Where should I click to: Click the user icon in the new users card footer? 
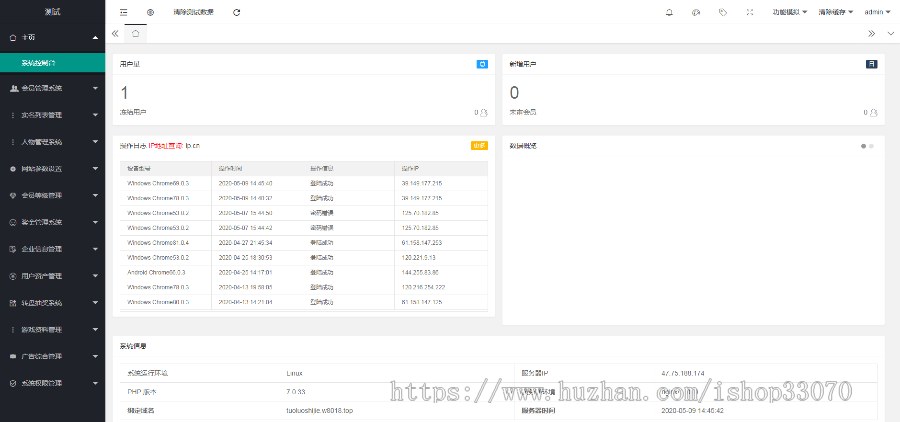(874, 113)
